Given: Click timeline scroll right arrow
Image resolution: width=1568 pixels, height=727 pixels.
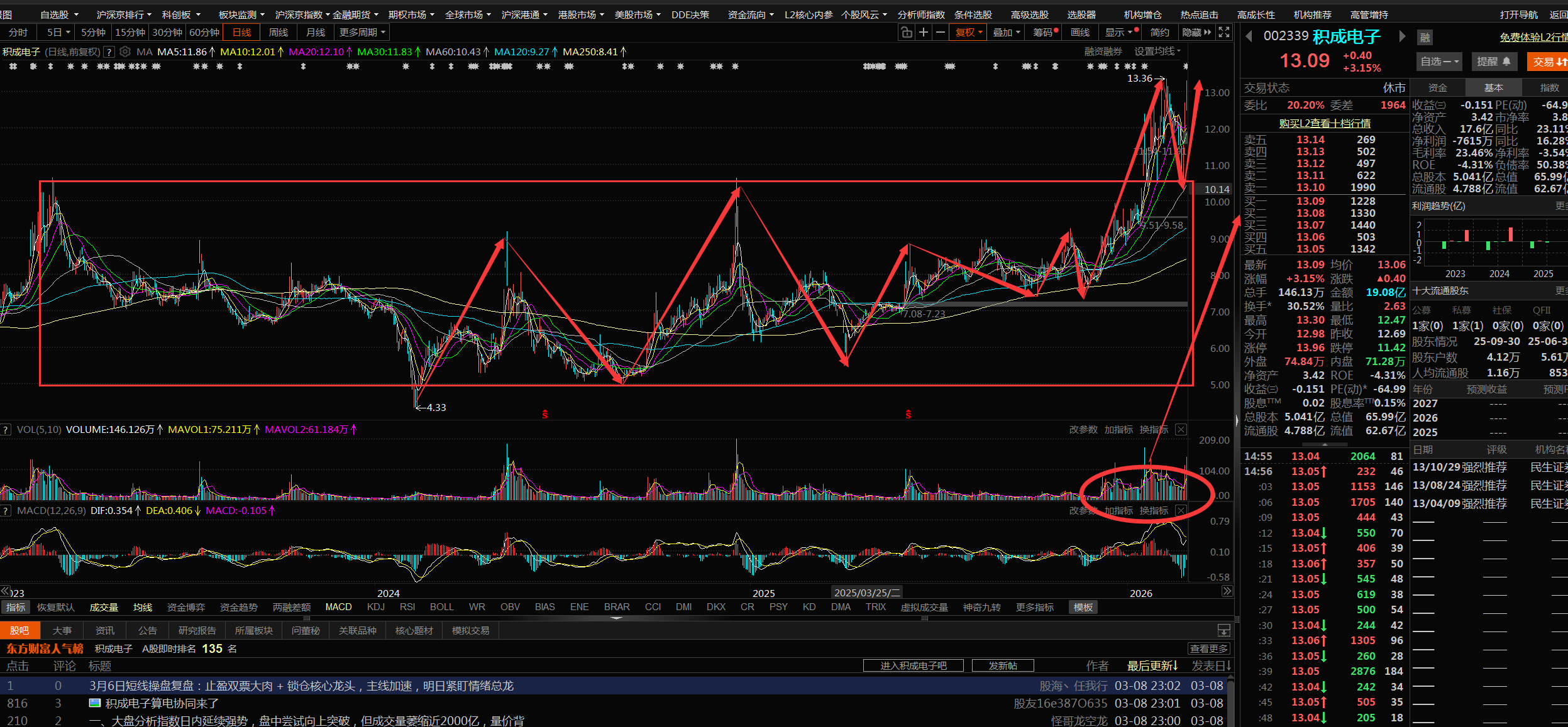Looking at the screenshot, I should tap(1226, 591).
